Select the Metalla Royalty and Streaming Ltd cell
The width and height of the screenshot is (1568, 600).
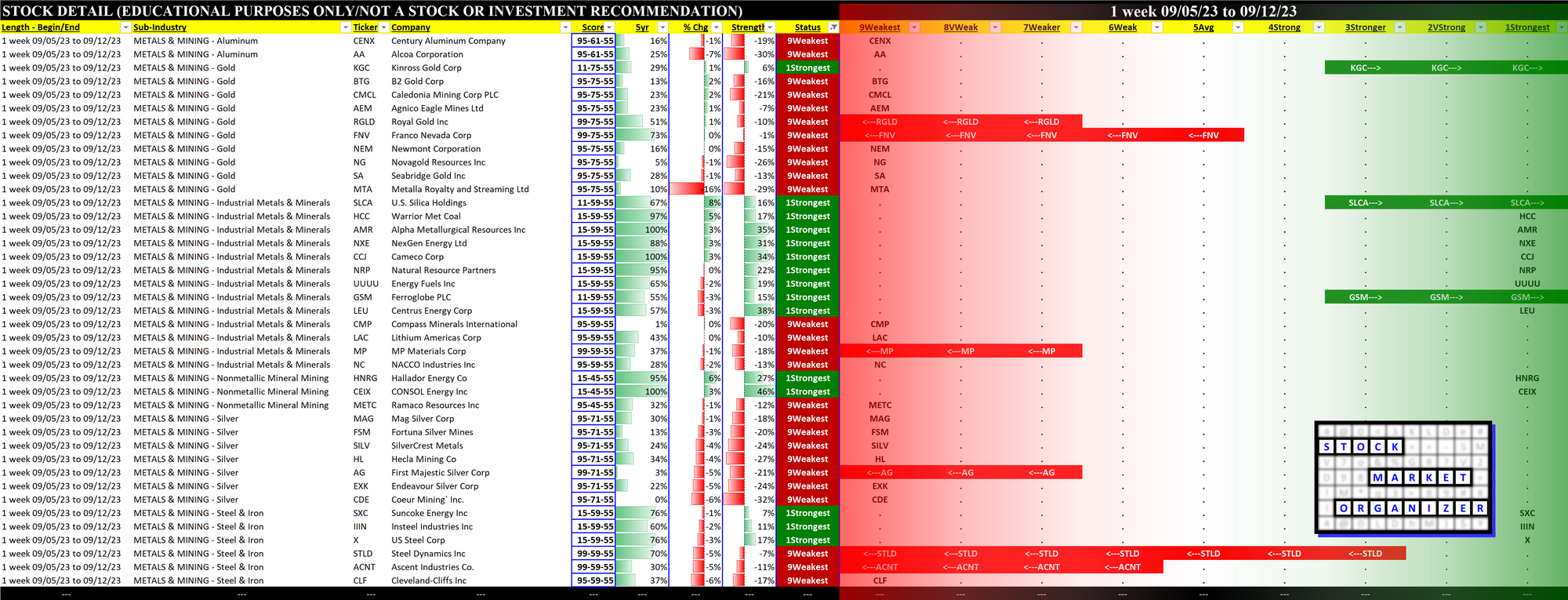click(481, 189)
